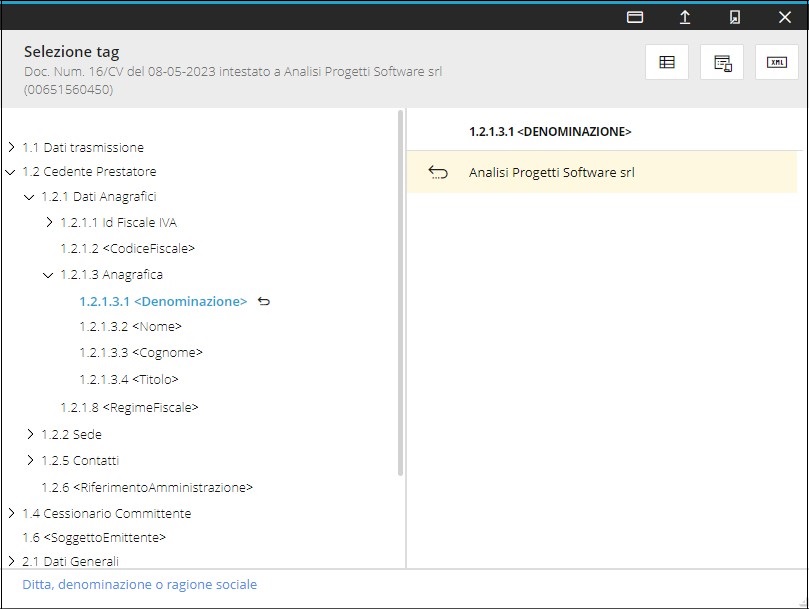Viewport: 809px width, 609px height.
Task: Collapse the 1.2.1.3 Anagrafica node
Action: pos(48,274)
